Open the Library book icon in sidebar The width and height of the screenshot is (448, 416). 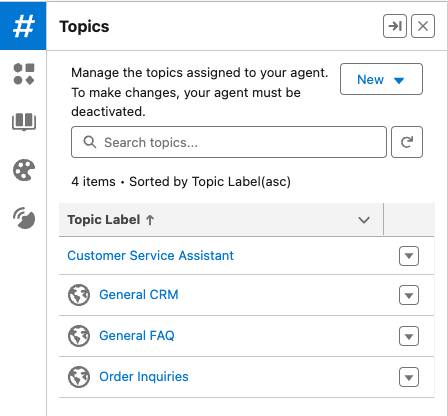24,121
